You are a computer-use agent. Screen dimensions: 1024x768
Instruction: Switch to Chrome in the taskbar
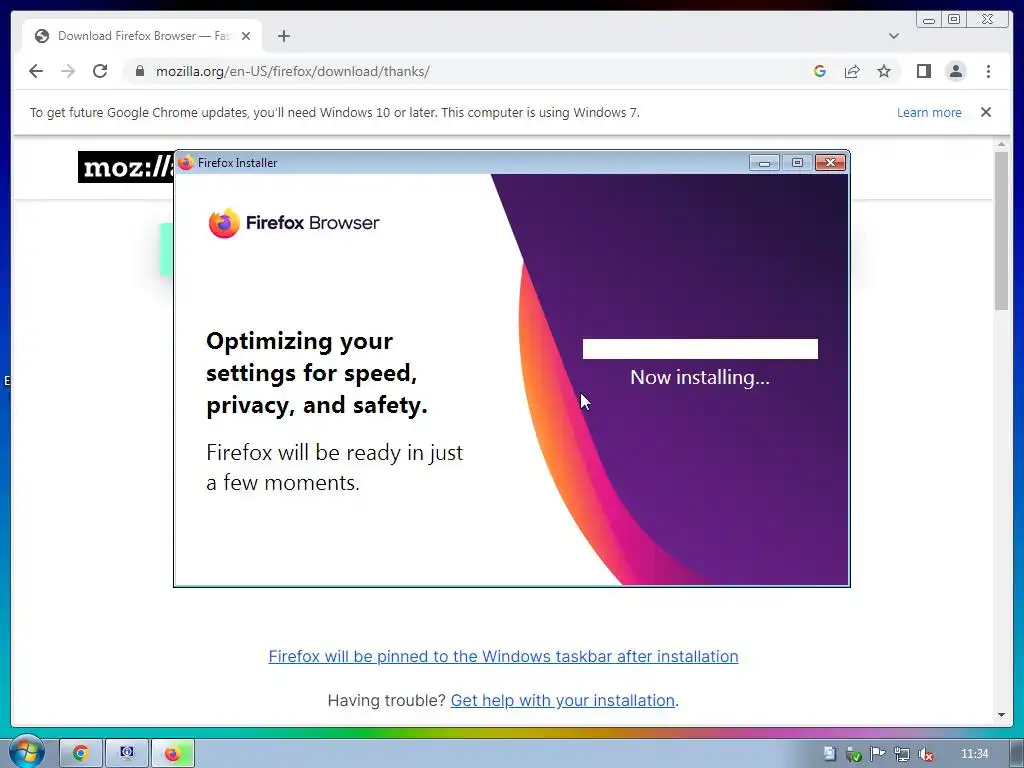click(x=80, y=754)
